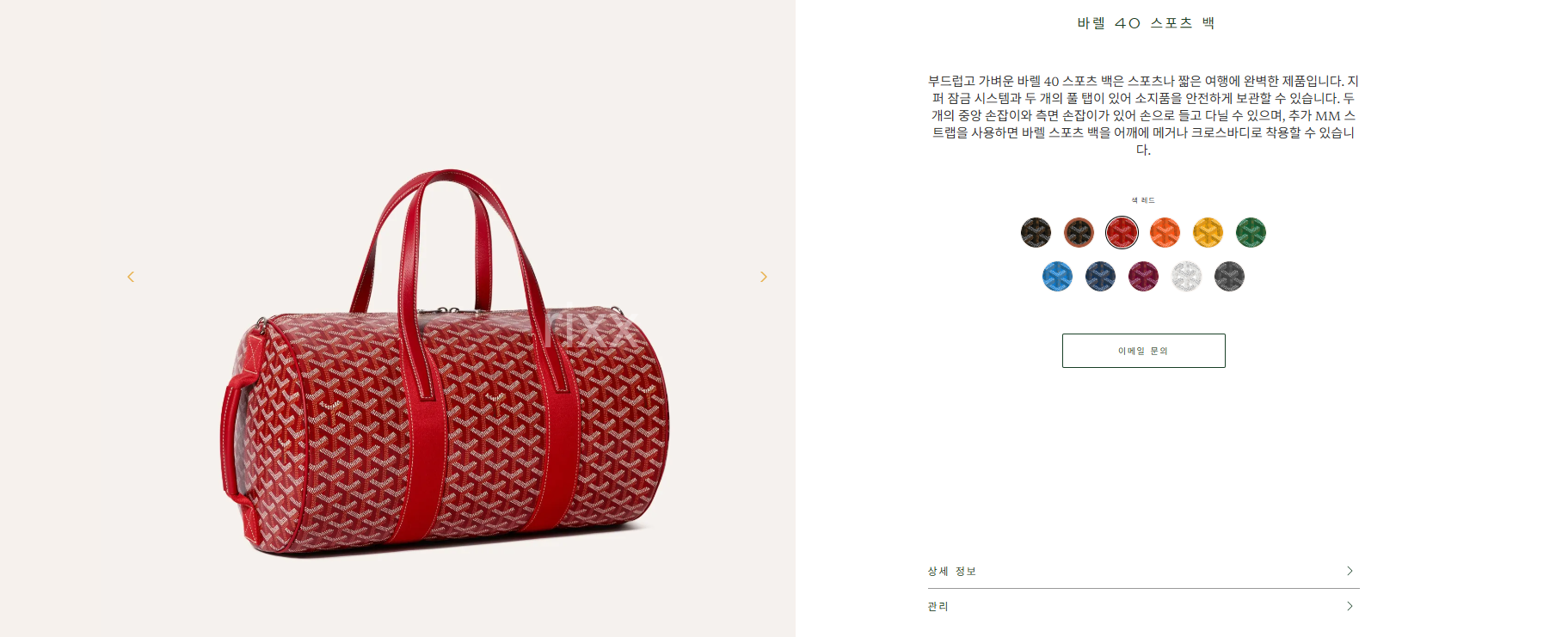Expand the 관리 section
The height and width of the screenshot is (637, 1568).
[x=1143, y=606]
